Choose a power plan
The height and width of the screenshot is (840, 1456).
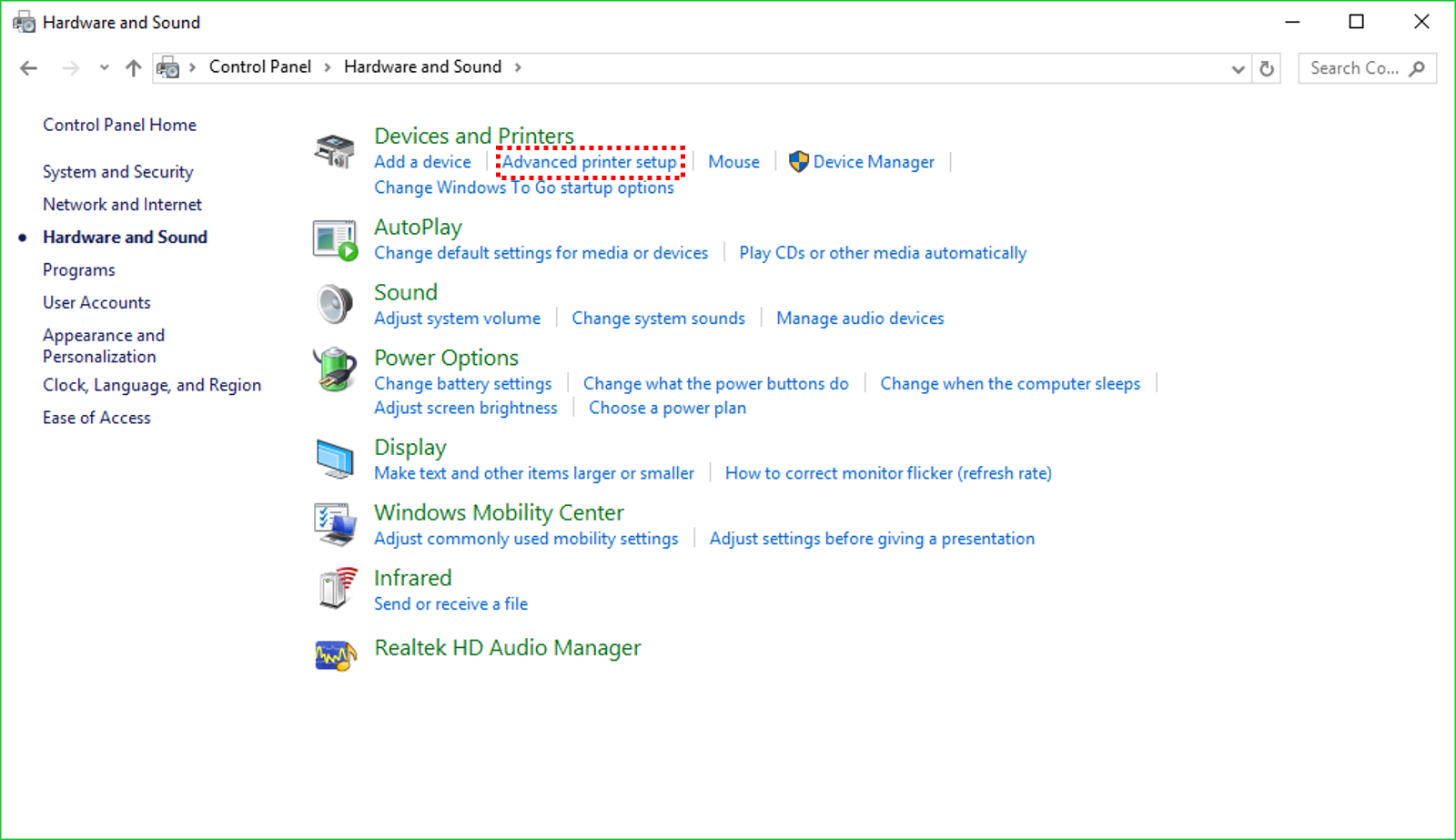click(x=667, y=409)
